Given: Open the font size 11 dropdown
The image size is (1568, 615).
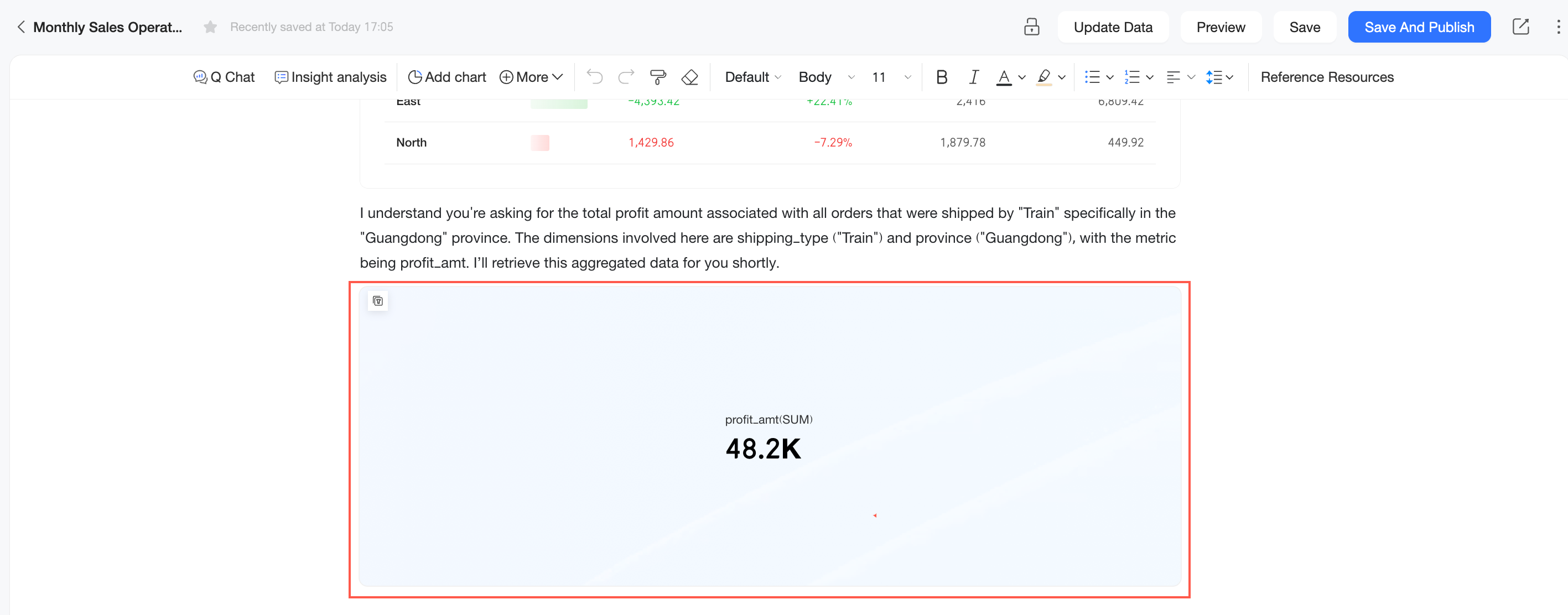Looking at the screenshot, I should (x=891, y=77).
